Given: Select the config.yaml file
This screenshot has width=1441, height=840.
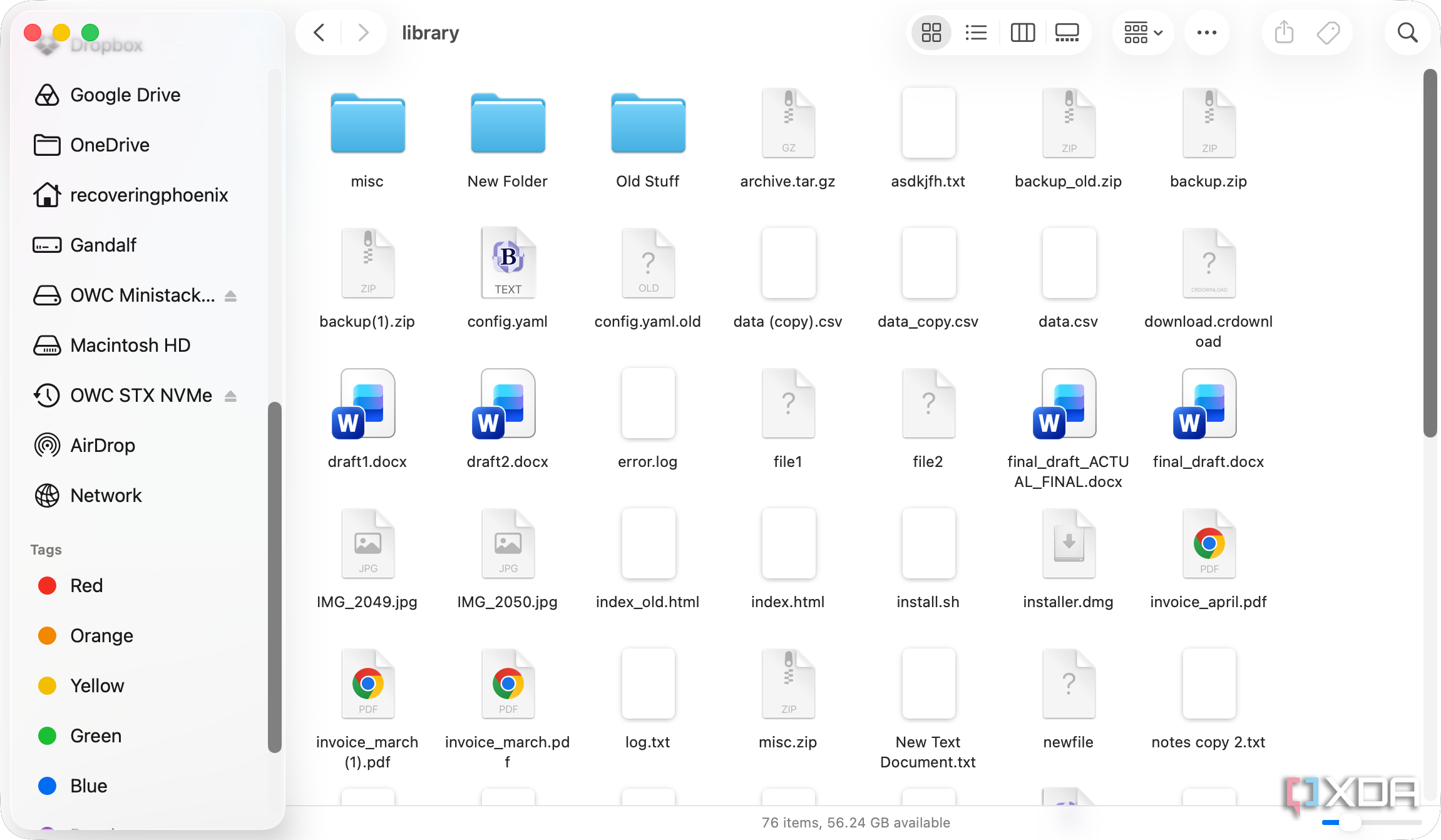Looking at the screenshot, I should [x=508, y=279].
